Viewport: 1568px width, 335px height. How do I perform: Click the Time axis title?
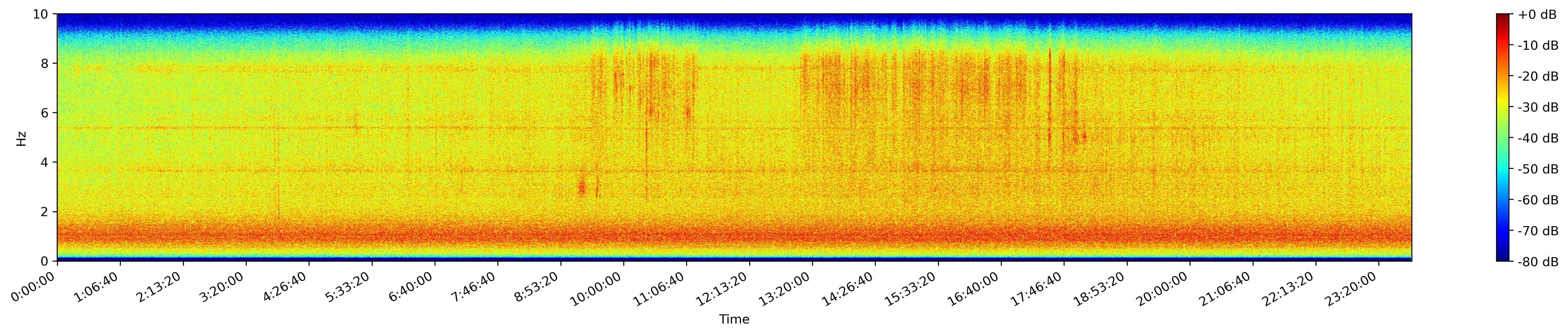pyautogui.click(x=734, y=320)
